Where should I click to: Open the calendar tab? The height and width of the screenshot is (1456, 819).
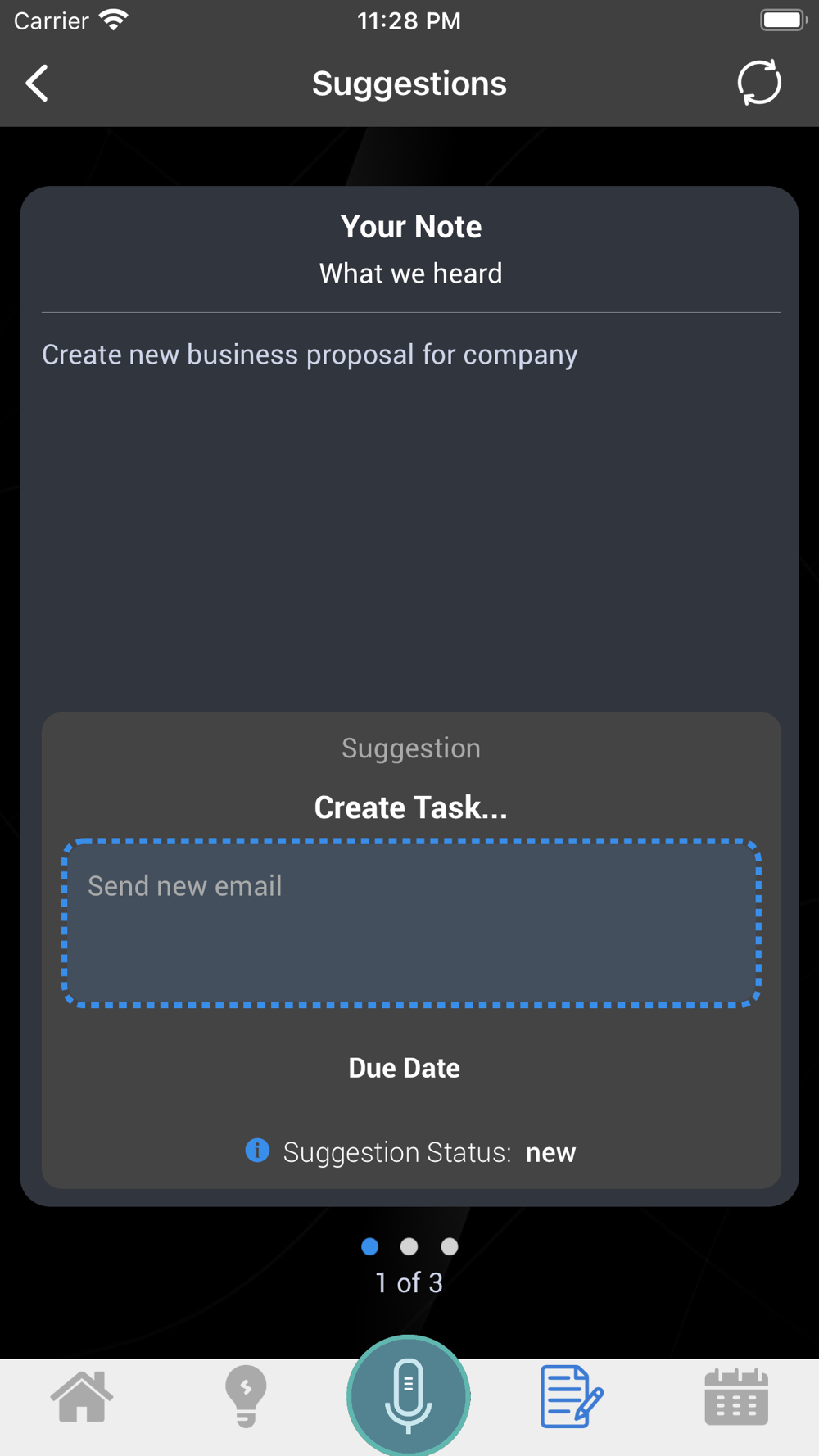pyautogui.click(x=736, y=1397)
